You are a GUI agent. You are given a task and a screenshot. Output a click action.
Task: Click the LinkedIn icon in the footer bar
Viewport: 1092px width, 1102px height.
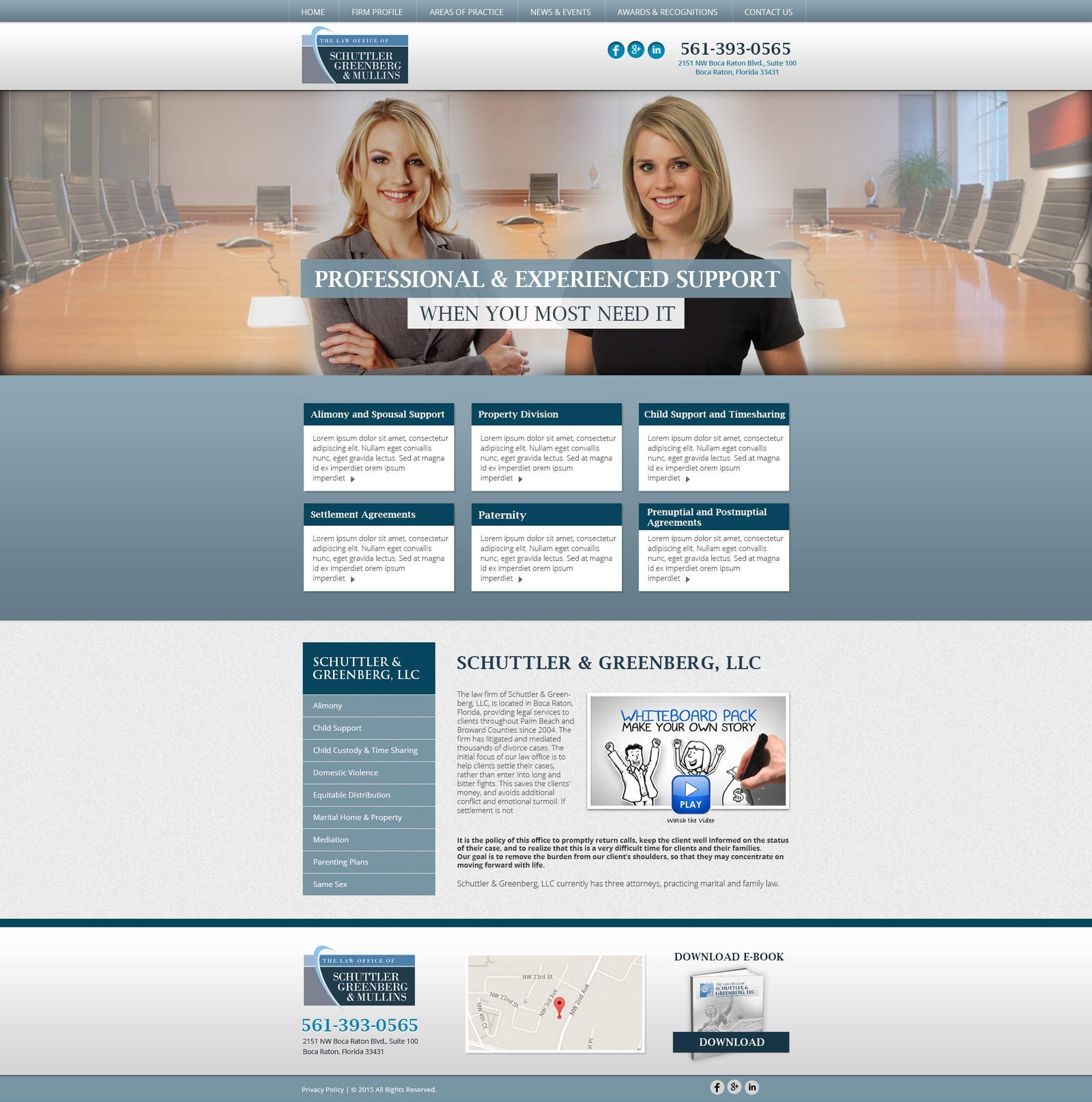pyautogui.click(x=752, y=1088)
